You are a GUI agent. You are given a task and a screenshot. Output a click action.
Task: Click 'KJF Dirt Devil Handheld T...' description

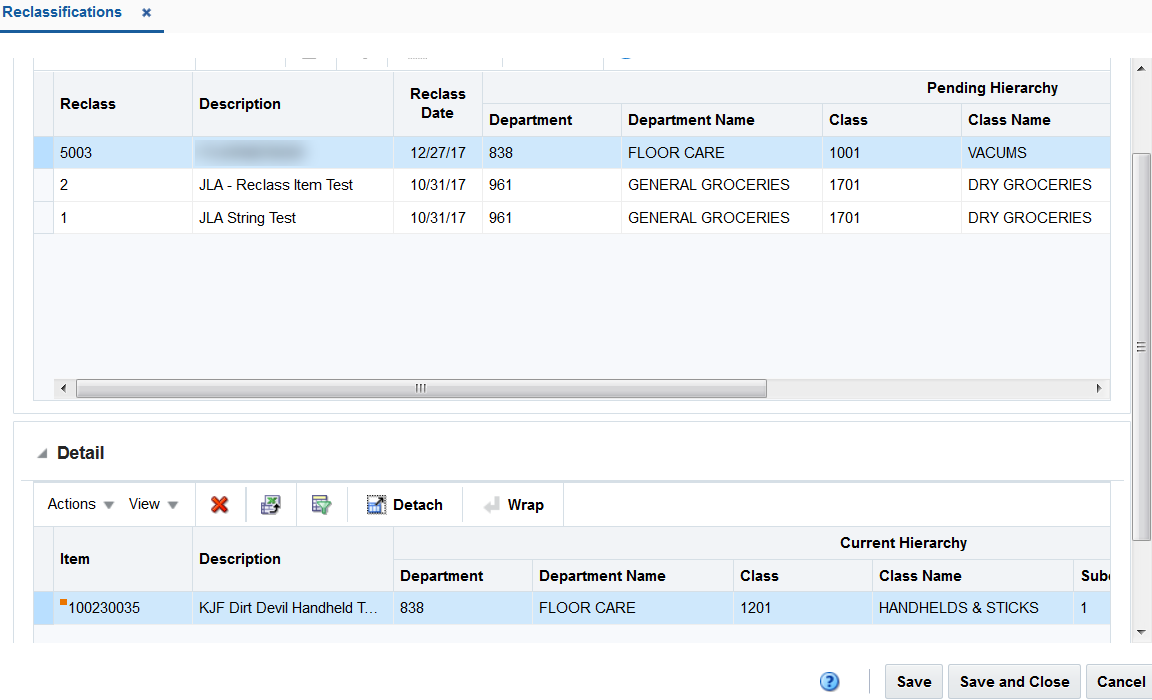(288, 608)
